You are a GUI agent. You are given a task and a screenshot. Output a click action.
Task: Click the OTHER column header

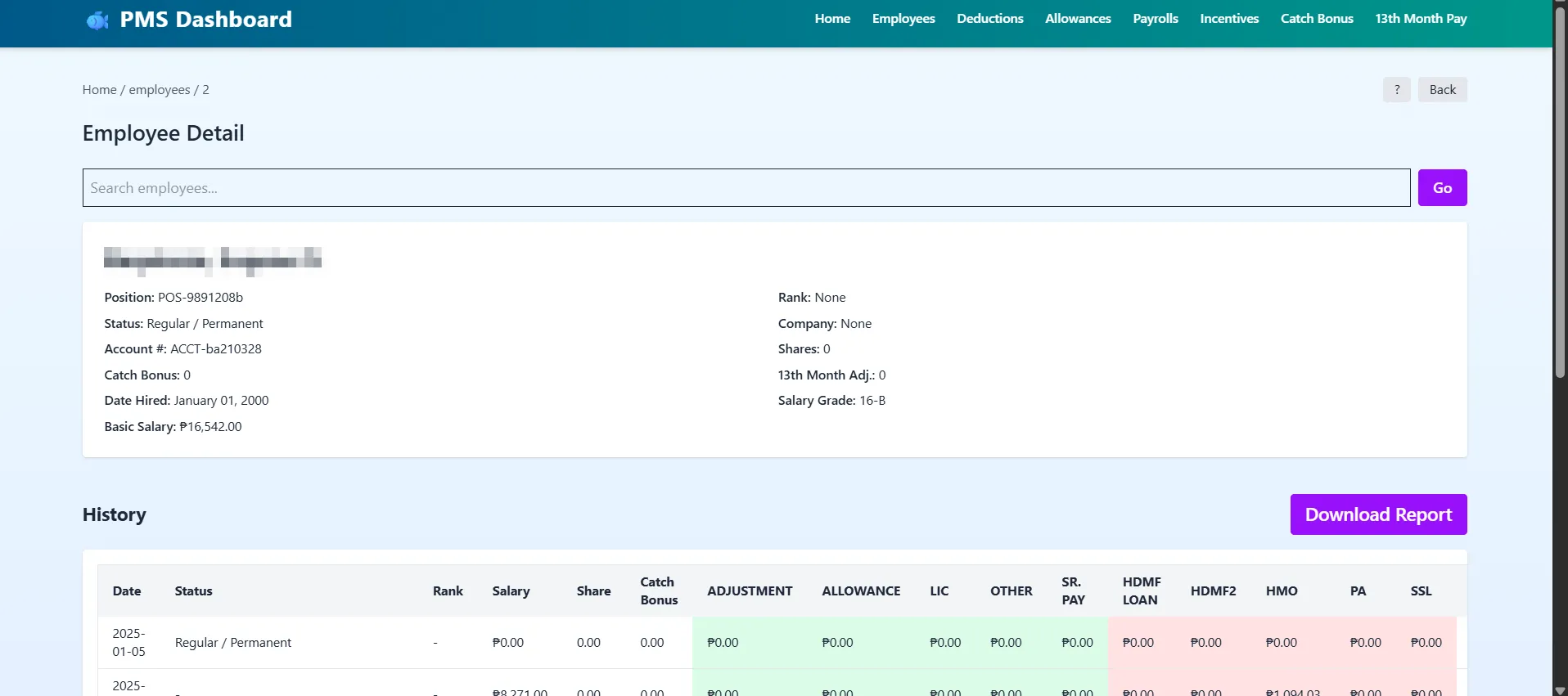coord(1011,591)
